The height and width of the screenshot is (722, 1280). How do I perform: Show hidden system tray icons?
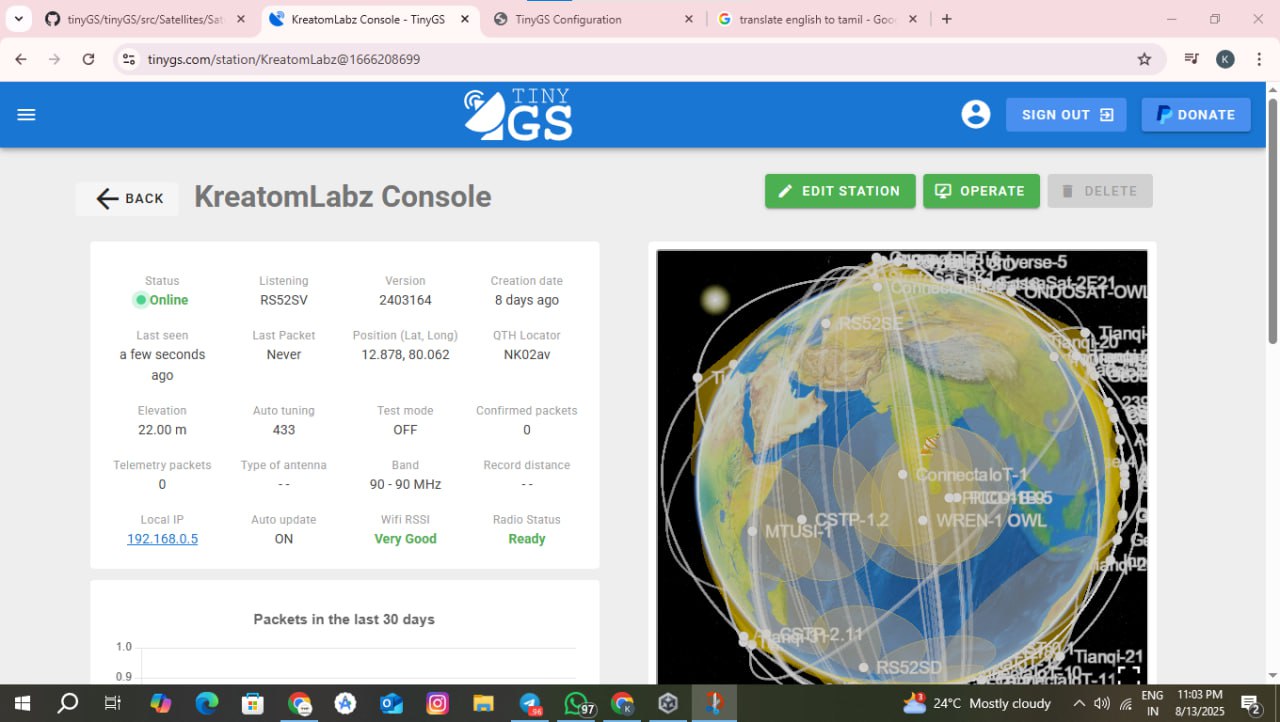pos(1079,703)
